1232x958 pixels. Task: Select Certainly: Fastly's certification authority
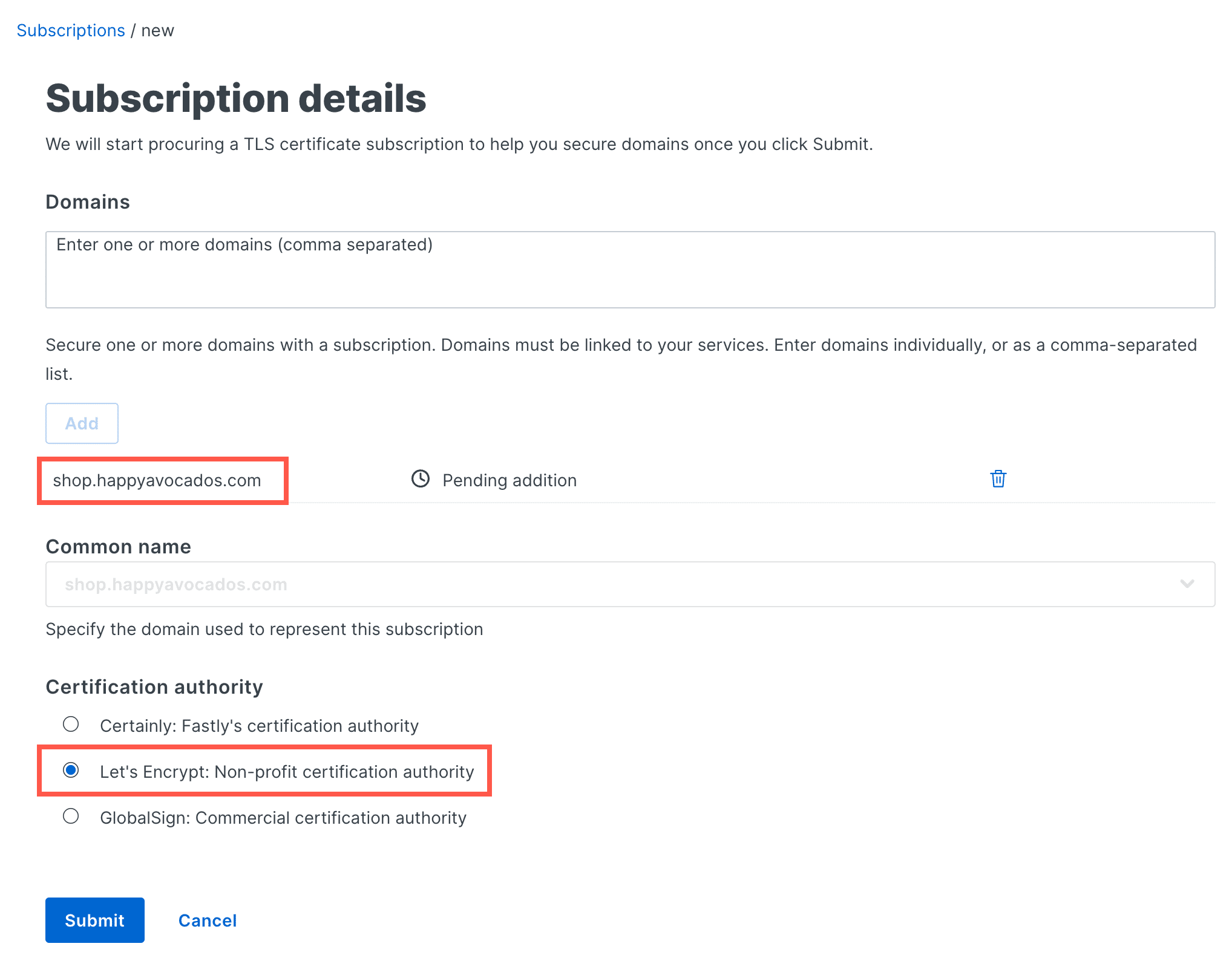(x=71, y=724)
